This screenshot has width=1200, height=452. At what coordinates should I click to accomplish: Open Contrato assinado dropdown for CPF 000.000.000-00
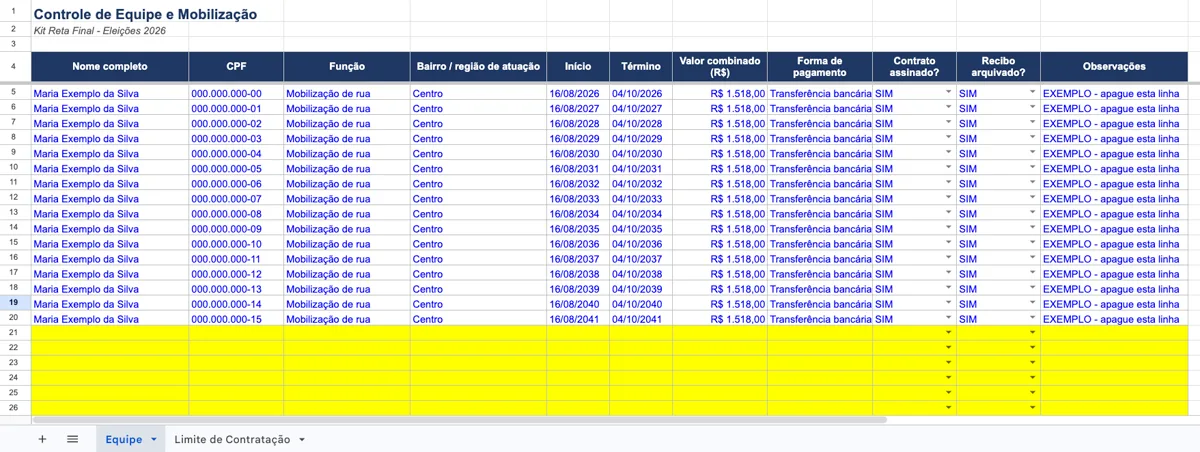948,93
